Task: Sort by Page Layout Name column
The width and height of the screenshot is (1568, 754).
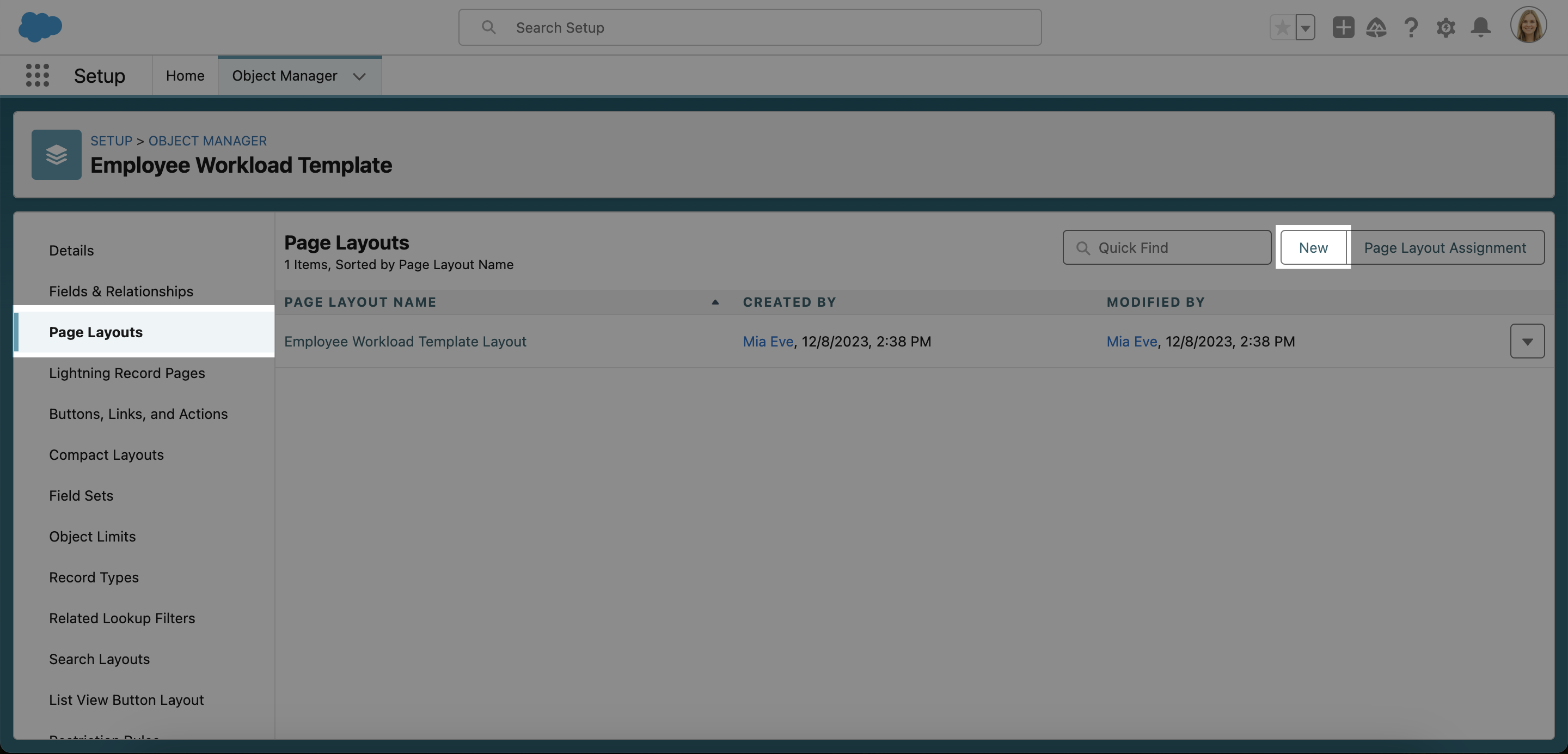Action: point(360,302)
